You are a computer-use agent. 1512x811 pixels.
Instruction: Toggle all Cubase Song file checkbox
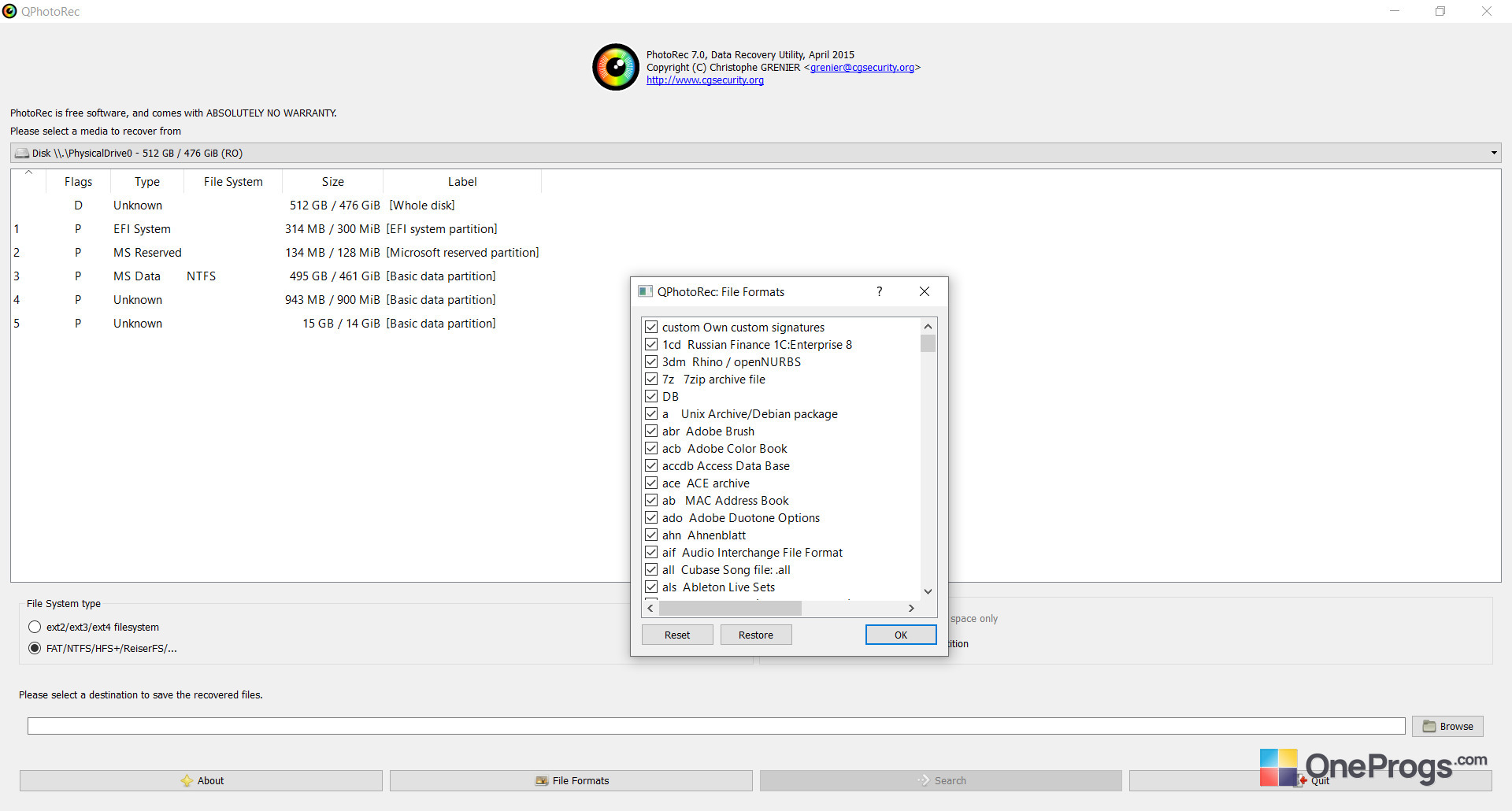pyautogui.click(x=651, y=569)
